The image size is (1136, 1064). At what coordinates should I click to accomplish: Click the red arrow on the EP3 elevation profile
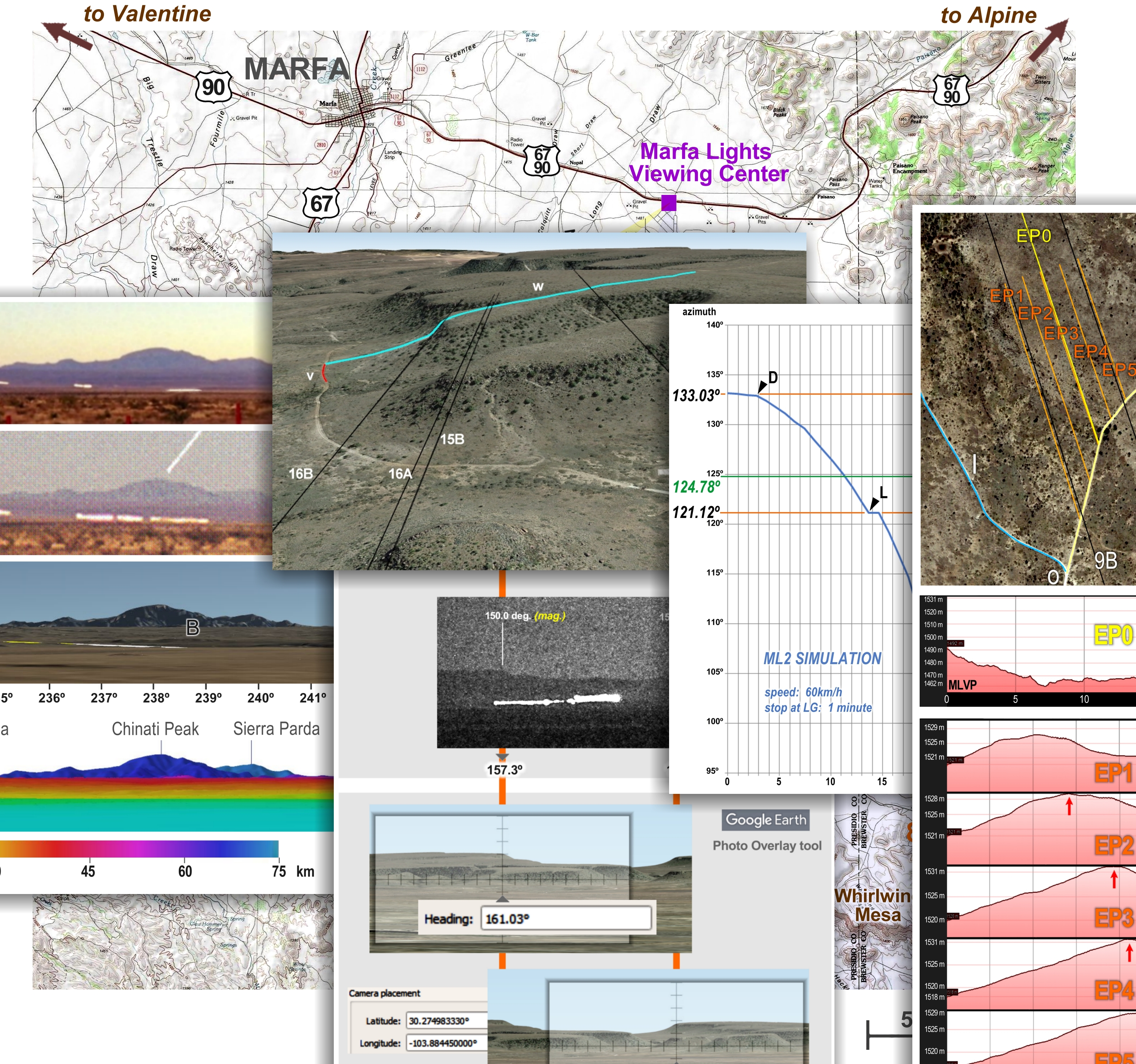1114,879
